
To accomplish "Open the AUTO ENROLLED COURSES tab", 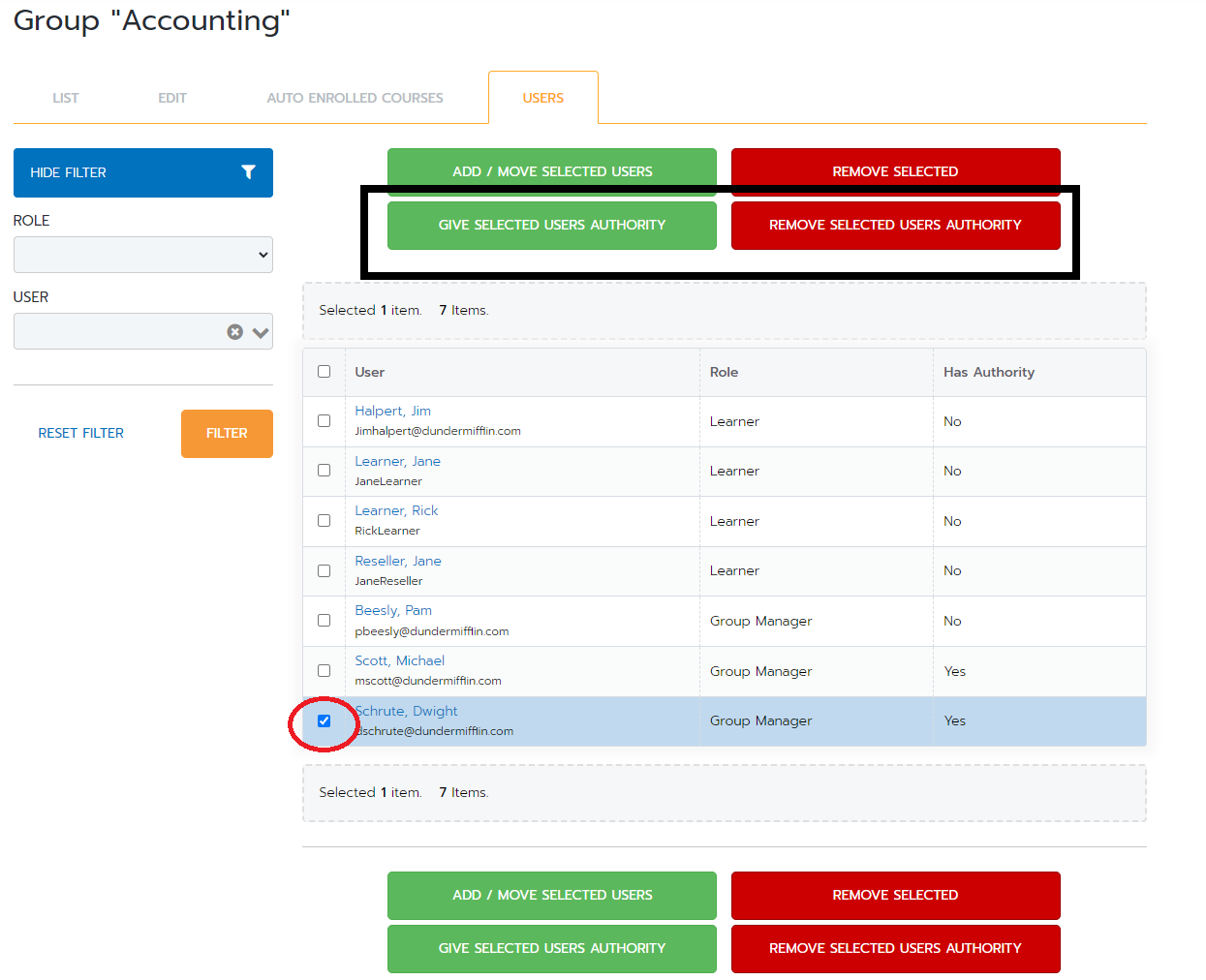I will click(356, 97).
